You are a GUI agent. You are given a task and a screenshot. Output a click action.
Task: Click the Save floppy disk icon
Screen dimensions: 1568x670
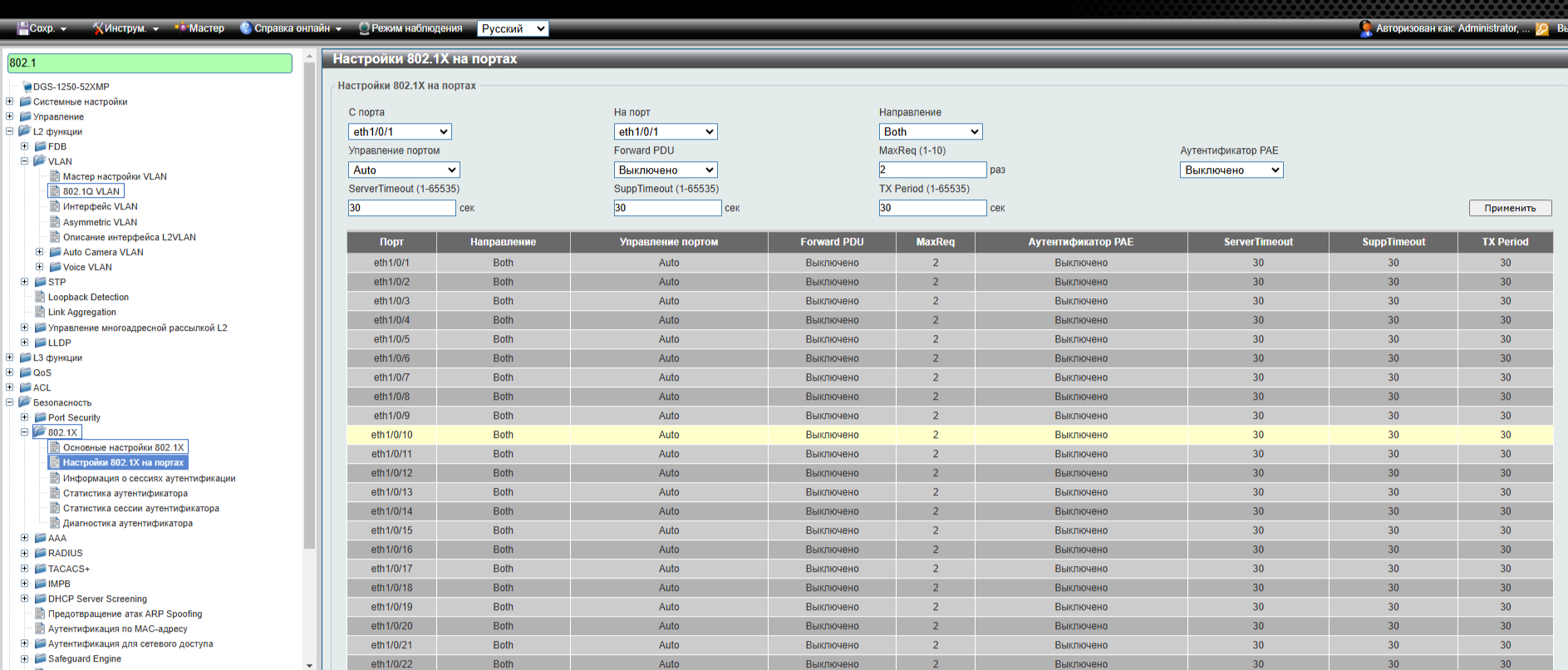(x=23, y=28)
